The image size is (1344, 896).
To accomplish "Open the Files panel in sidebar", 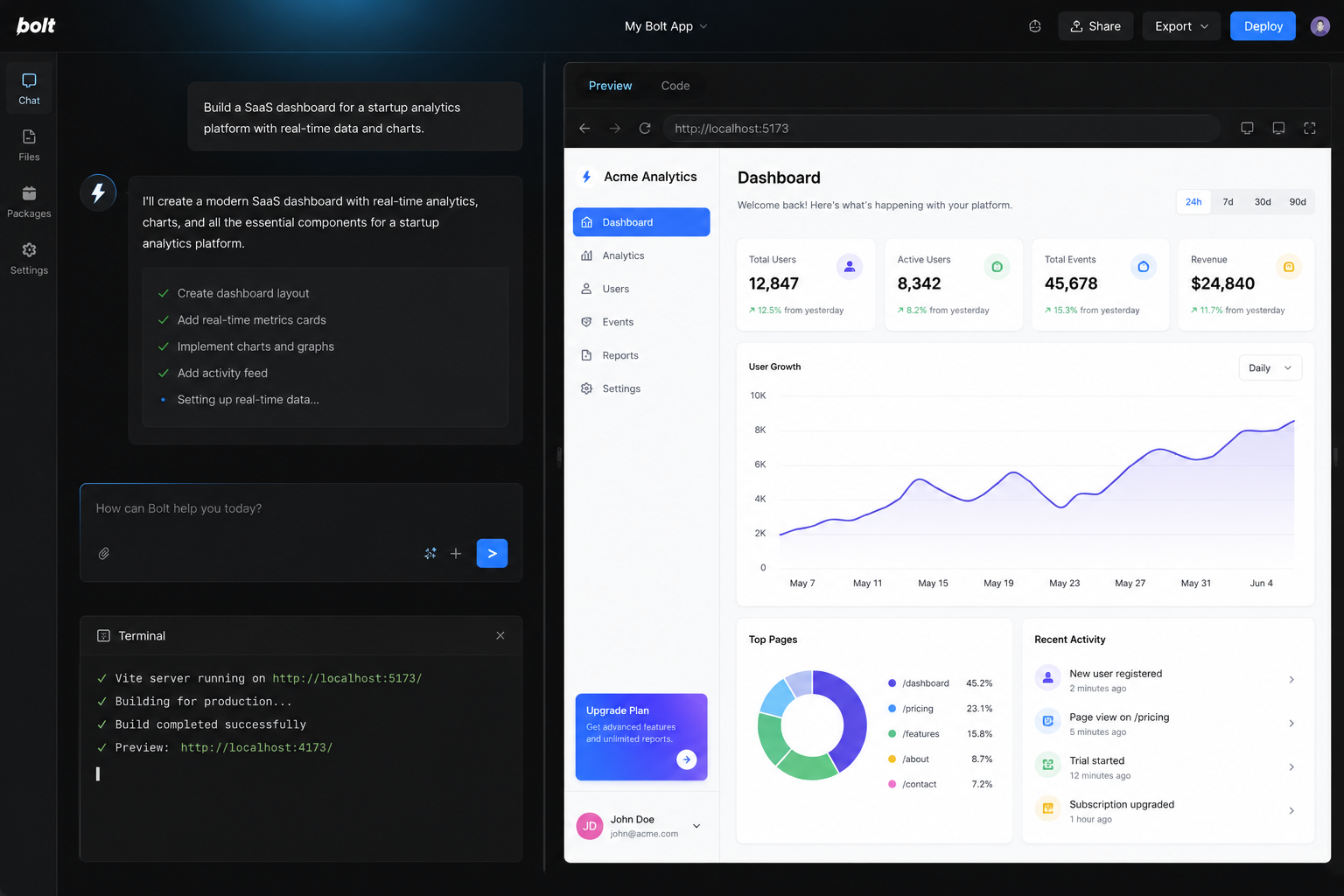I will tap(29, 145).
